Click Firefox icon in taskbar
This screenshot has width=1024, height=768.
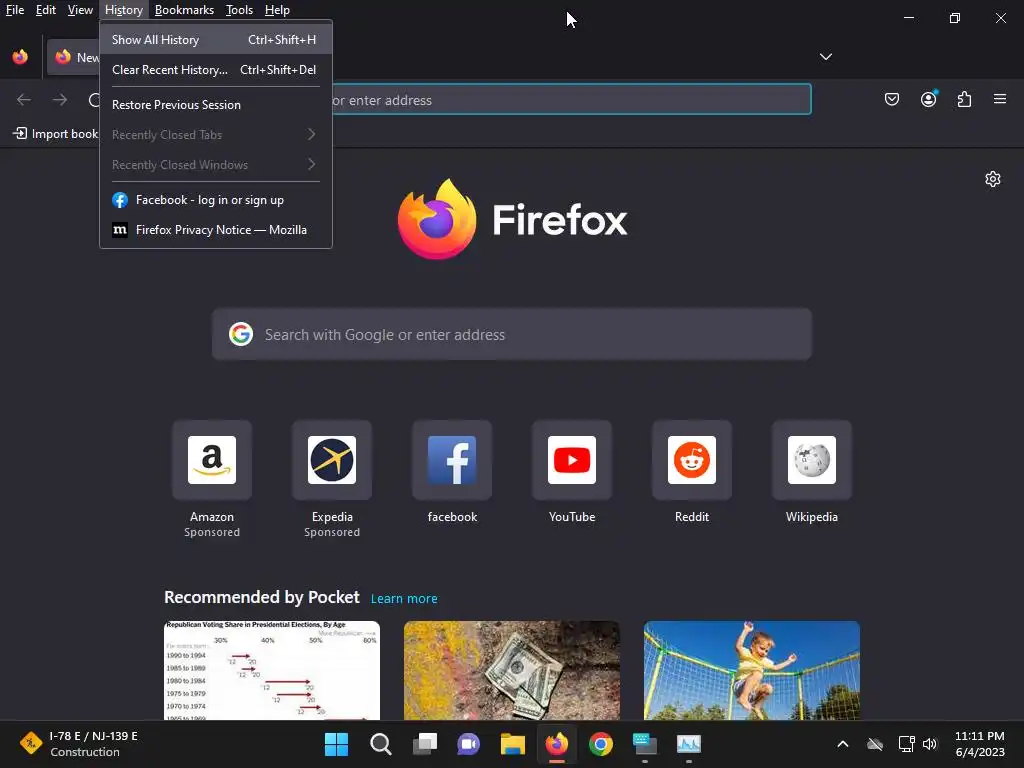(x=556, y=744)
